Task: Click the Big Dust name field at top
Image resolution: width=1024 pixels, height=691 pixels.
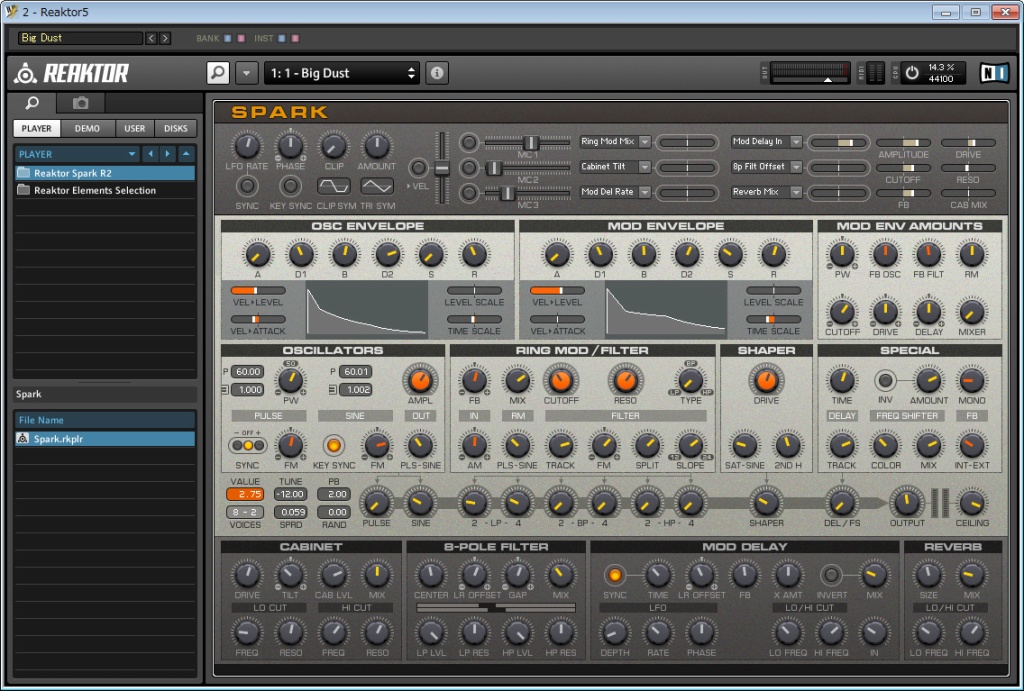Action: pos(80,38)
